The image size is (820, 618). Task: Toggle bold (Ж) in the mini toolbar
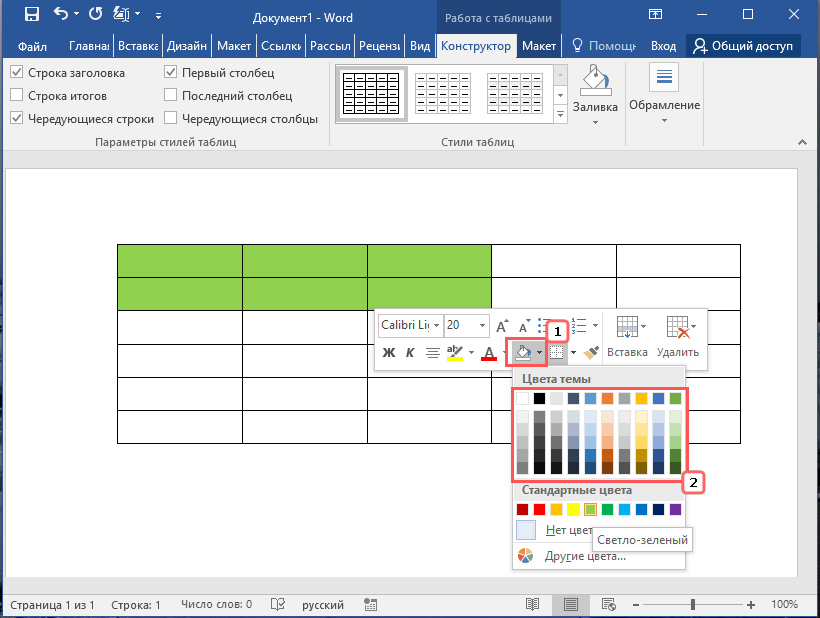[389, 352]
